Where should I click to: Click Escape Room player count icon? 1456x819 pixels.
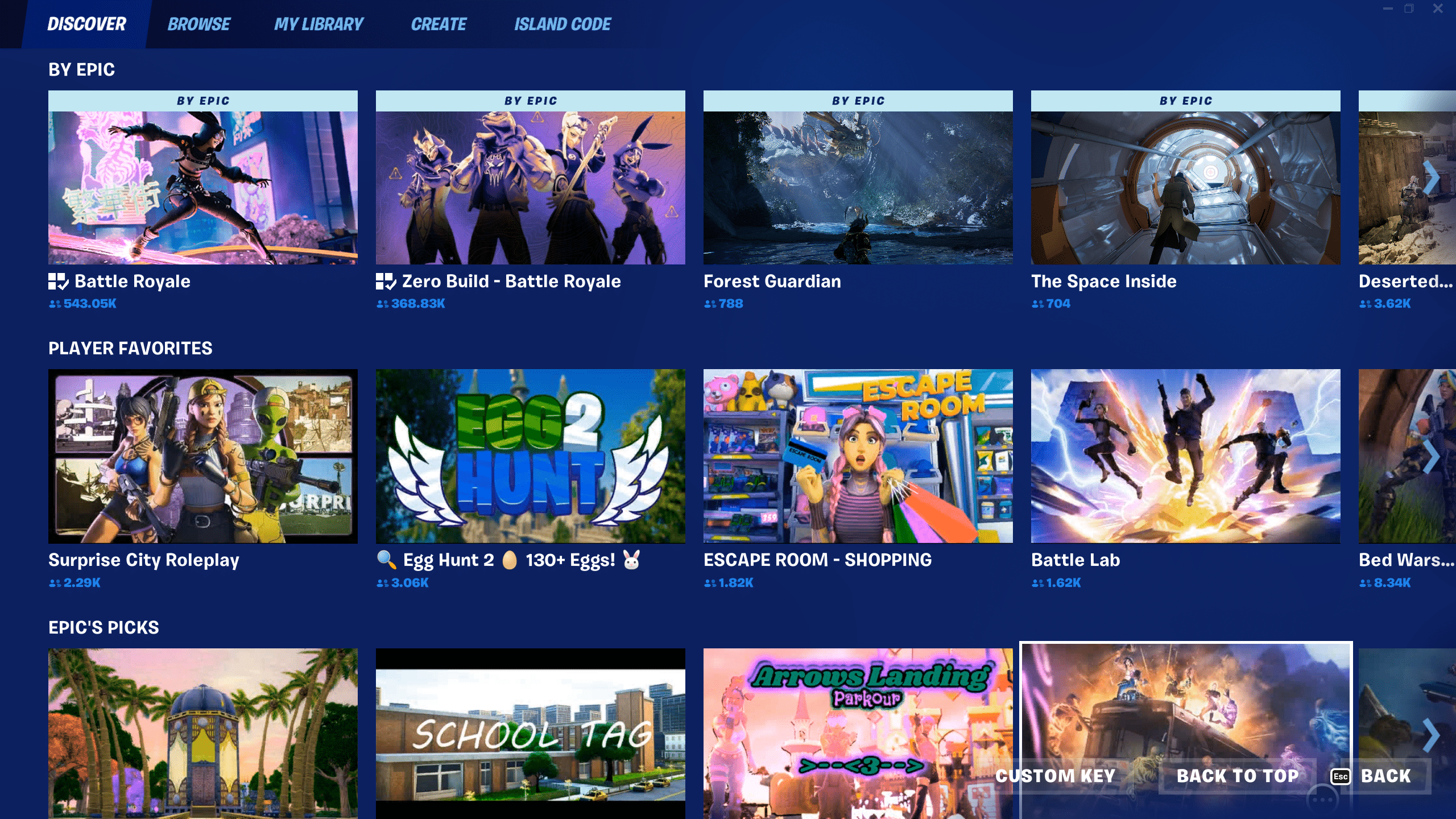(x=710, y=583)
